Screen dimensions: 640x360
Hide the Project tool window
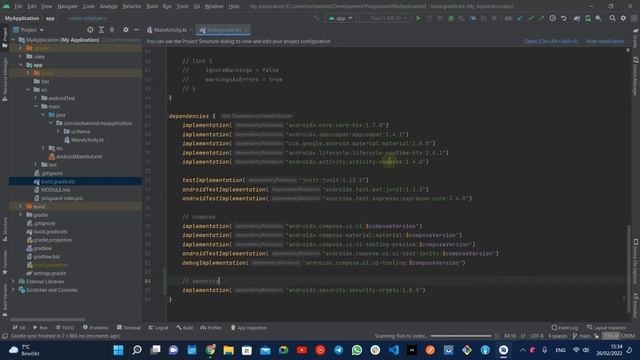point(136,30)
